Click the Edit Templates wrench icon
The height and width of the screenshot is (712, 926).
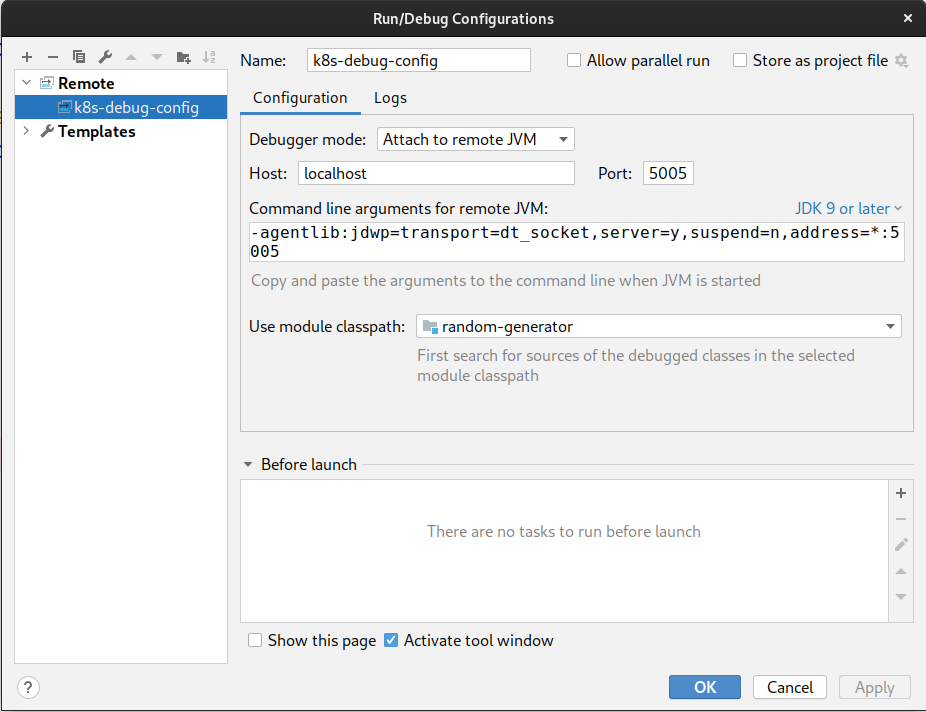(105, 57)
